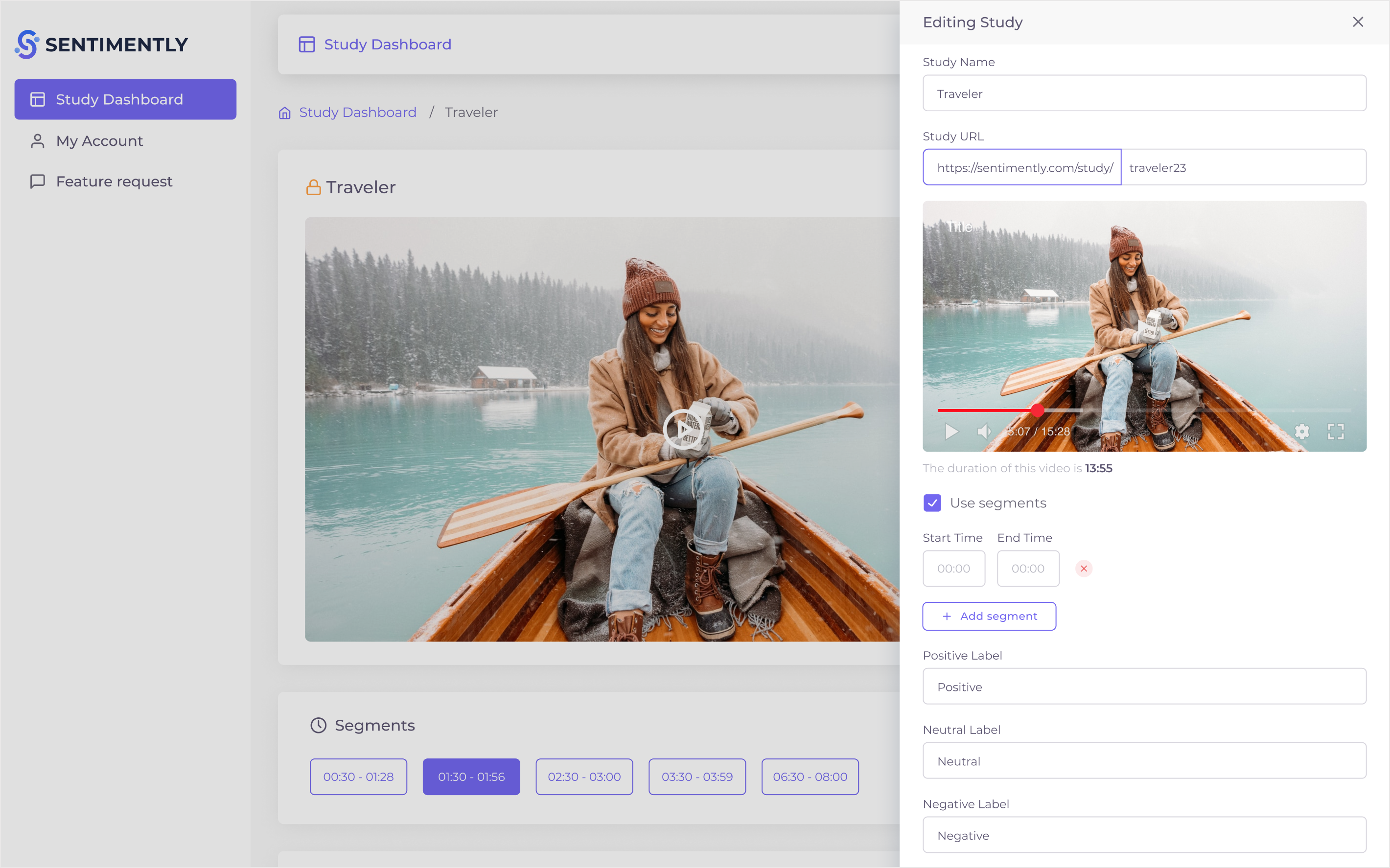Viewport: 1390px width, 868px height.
Task: Remove the segment with red X
Action: (x=1084, y=569)
